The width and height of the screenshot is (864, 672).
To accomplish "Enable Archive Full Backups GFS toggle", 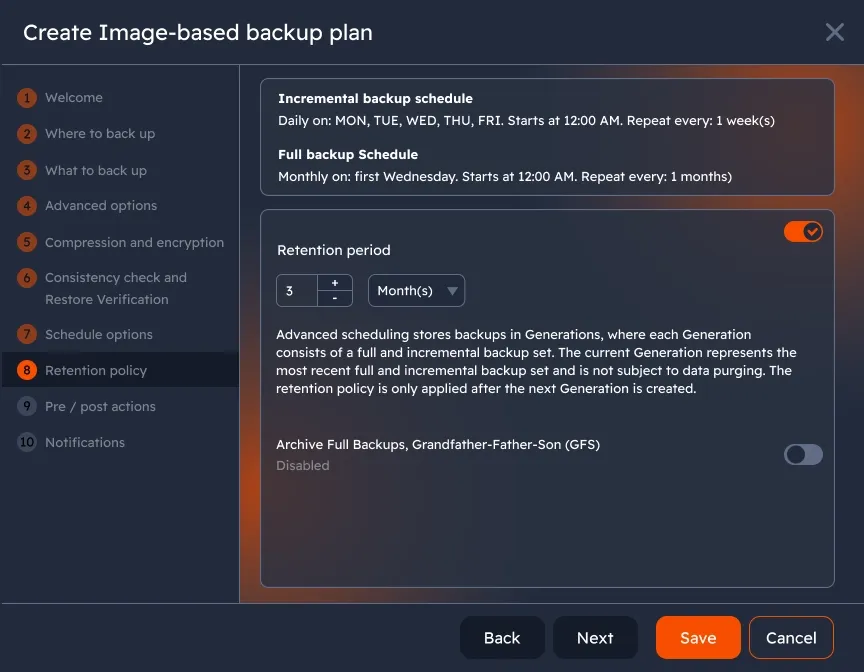I will tap(803, 455).
